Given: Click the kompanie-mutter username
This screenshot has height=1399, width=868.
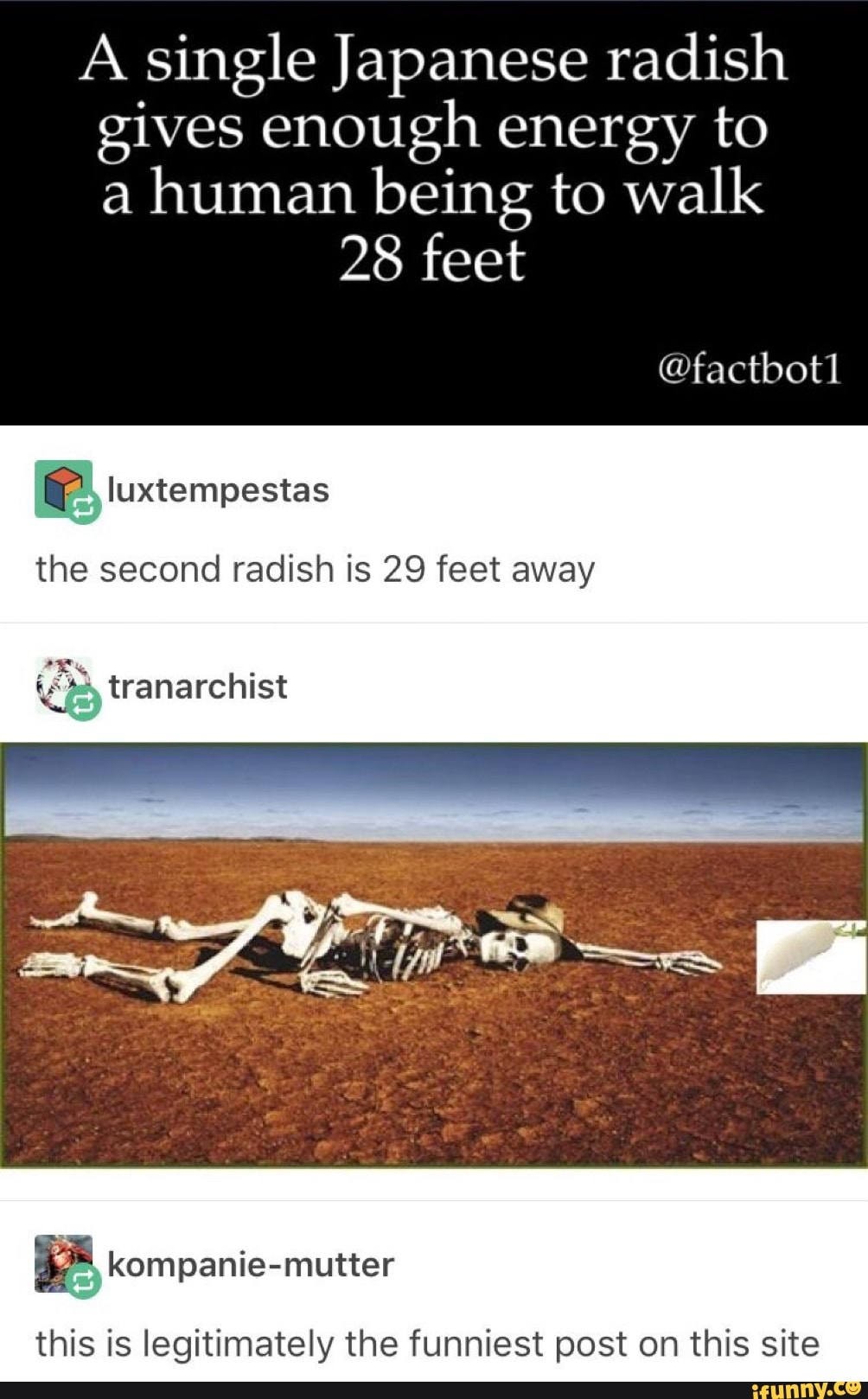Looking at the screenshot, I should coord(251,1265).
